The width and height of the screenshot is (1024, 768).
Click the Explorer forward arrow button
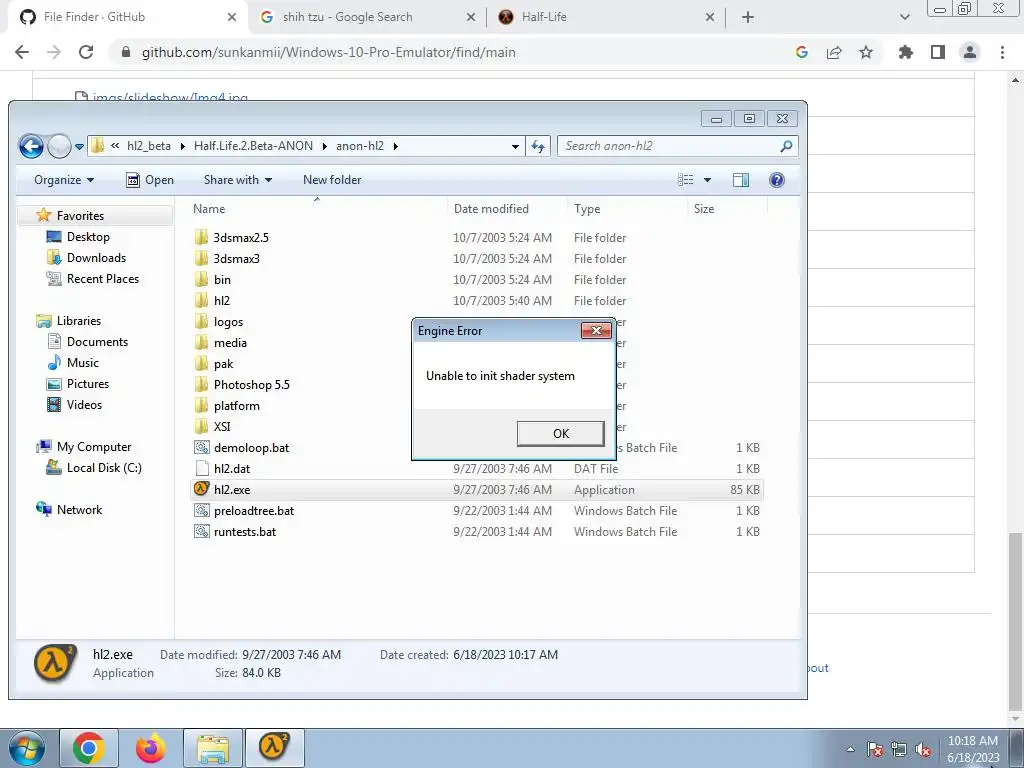[59, 146]
